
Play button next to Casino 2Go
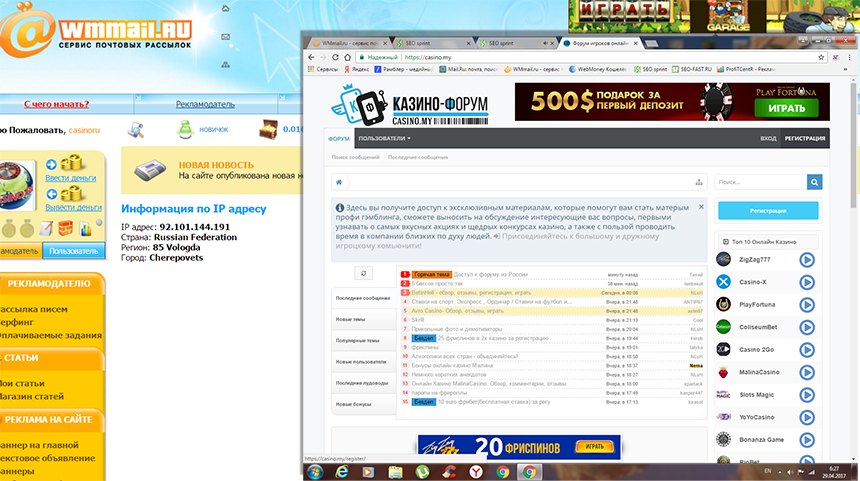807,350
